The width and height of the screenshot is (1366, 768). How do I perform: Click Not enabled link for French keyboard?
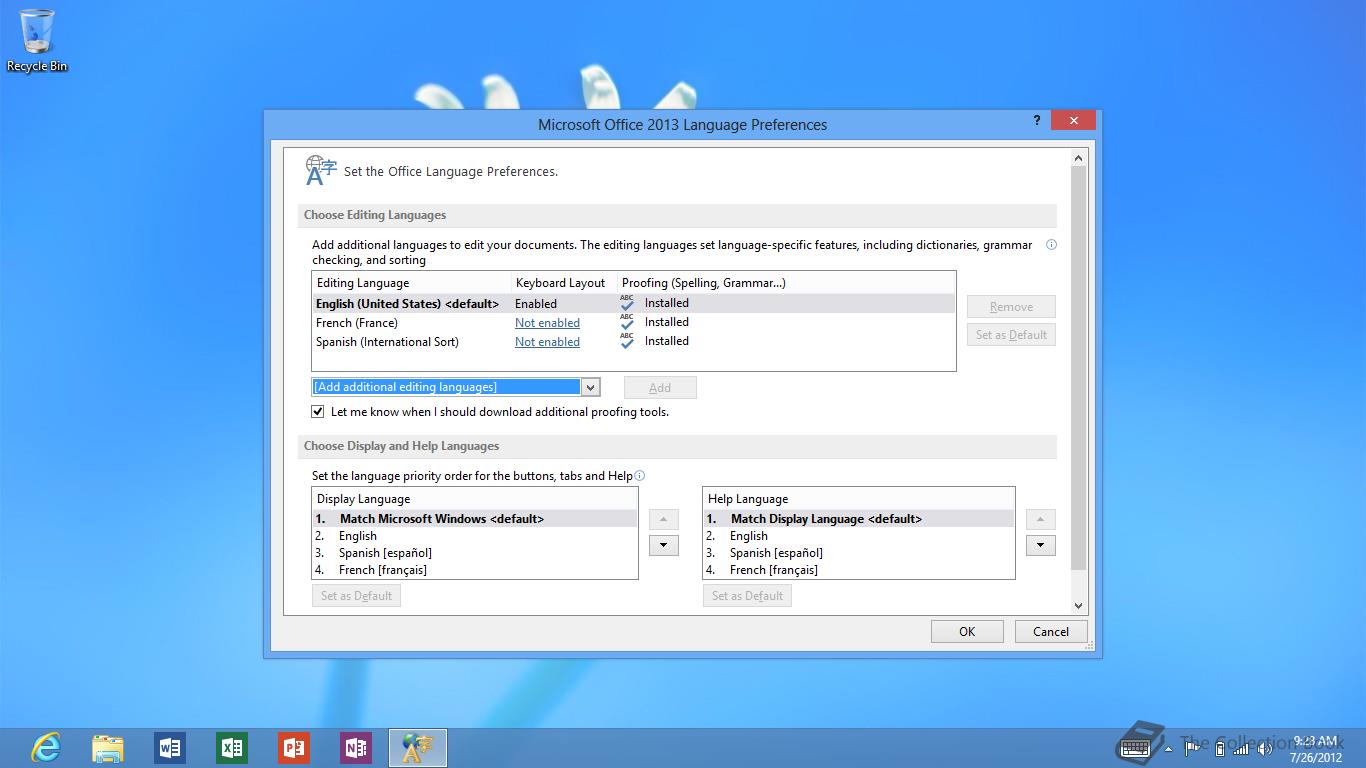547,323
